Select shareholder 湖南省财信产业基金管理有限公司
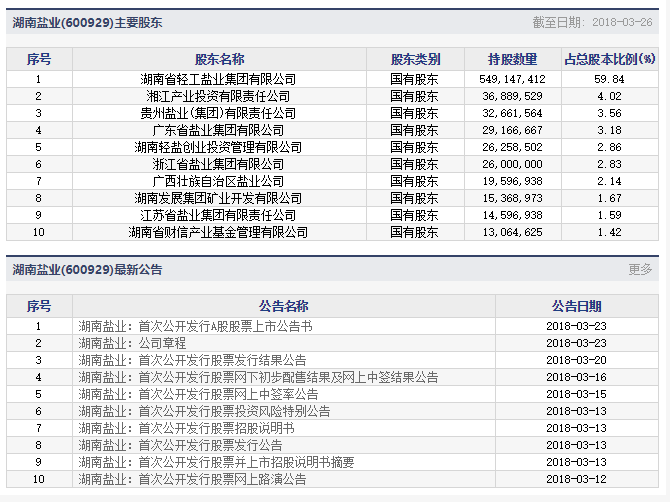670x502 pixels. 218,232
